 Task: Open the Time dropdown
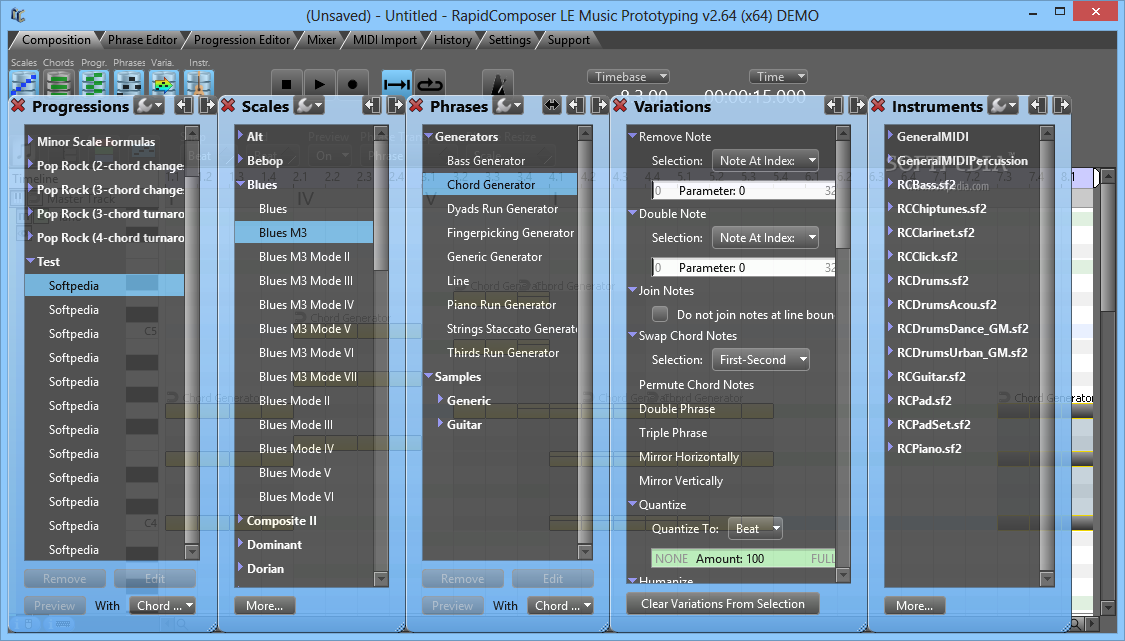click(778, 77)
